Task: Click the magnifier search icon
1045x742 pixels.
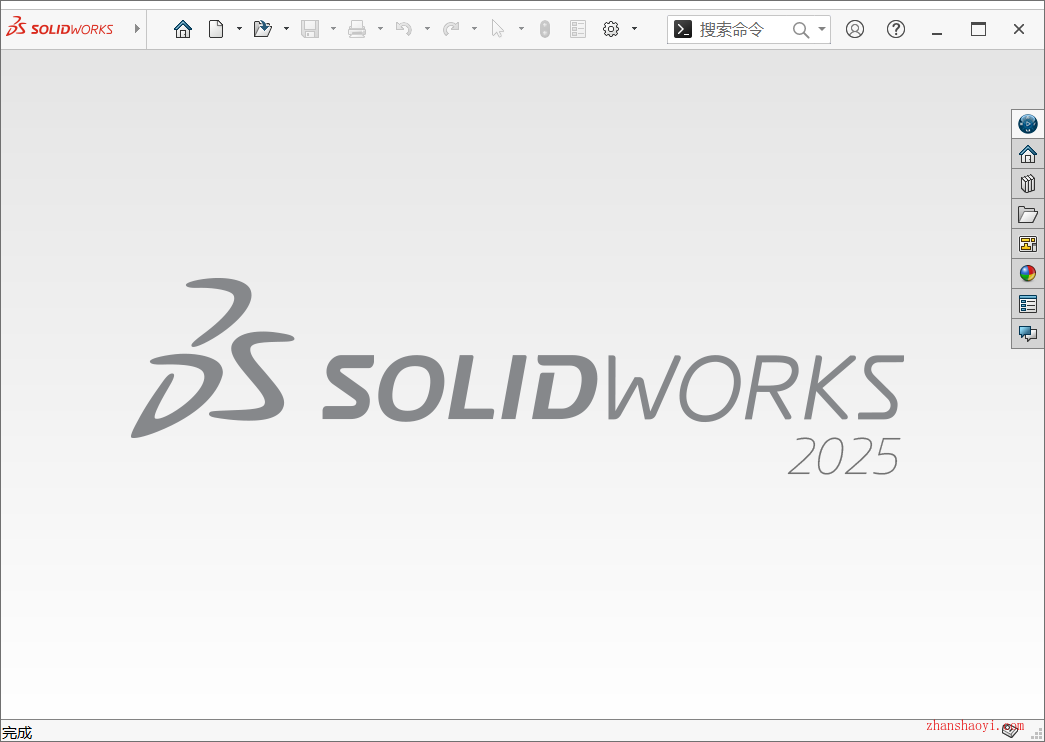Action: pyautogui.click(x=801, y=29)
